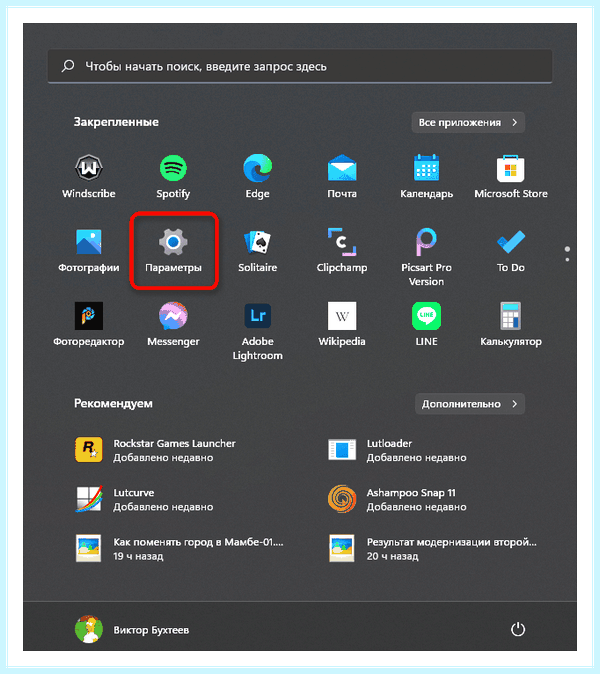Open the Clipchamp app

coord(342,251)
